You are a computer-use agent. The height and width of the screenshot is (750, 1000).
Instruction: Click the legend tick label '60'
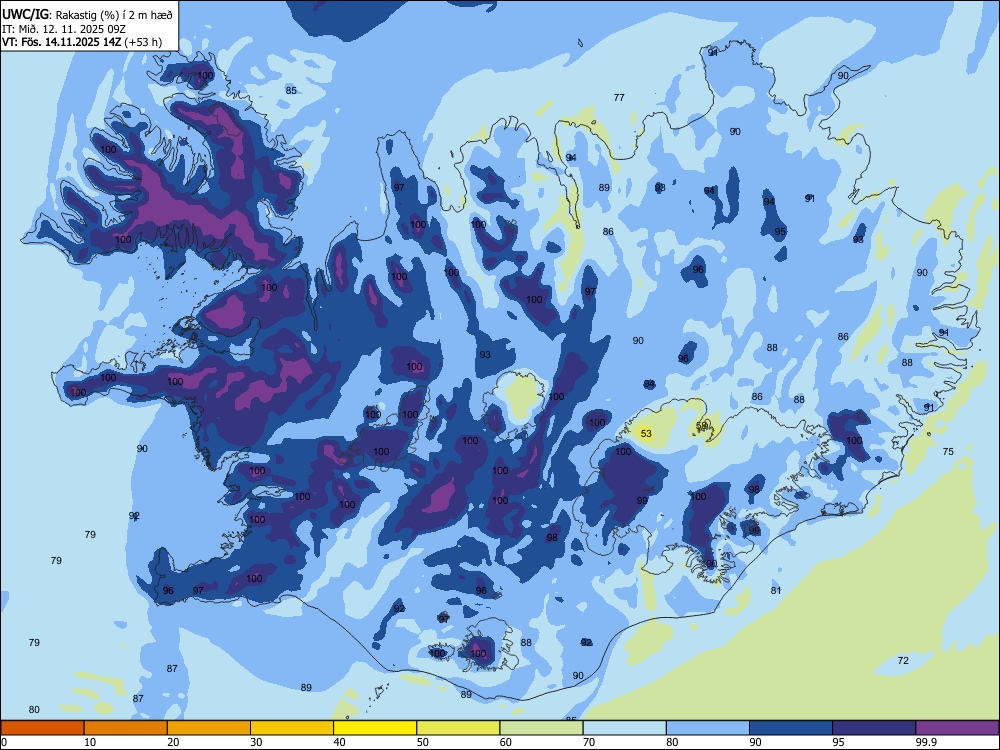tap(506, 742)
